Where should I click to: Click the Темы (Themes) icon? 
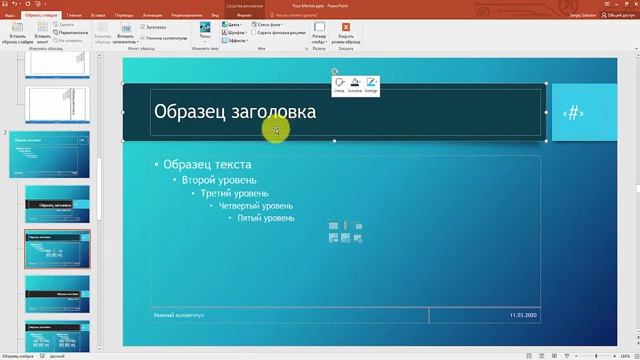coord(205,28)
